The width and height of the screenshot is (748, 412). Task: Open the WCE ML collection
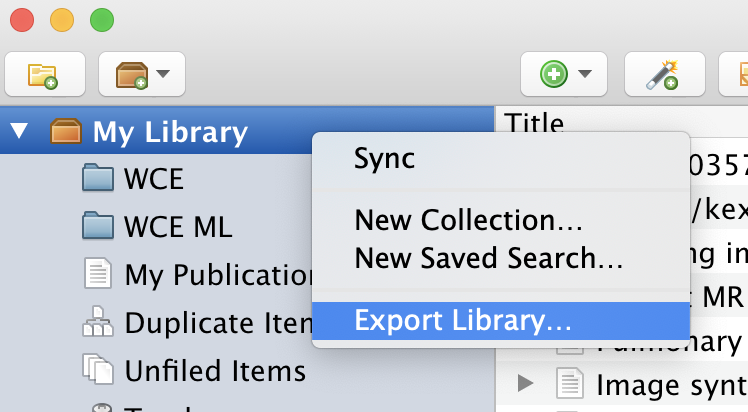click(x=178, y=226)
